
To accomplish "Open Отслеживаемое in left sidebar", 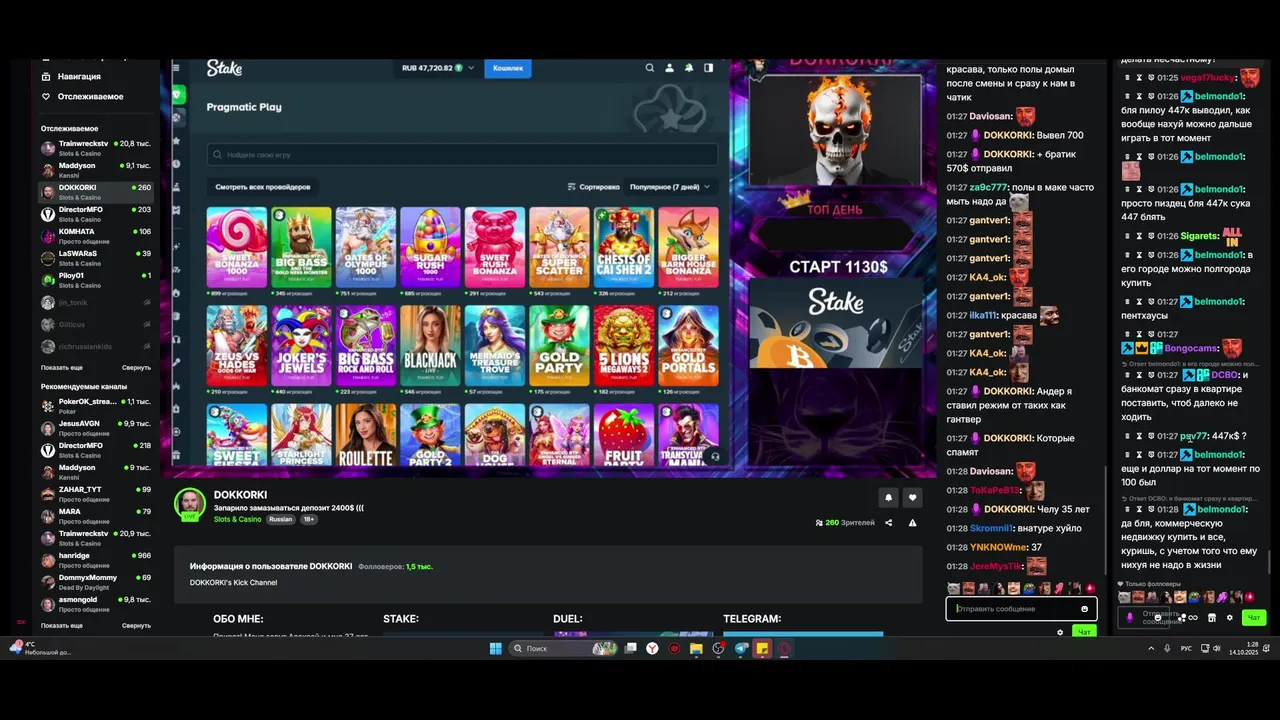I will (83, 96).
